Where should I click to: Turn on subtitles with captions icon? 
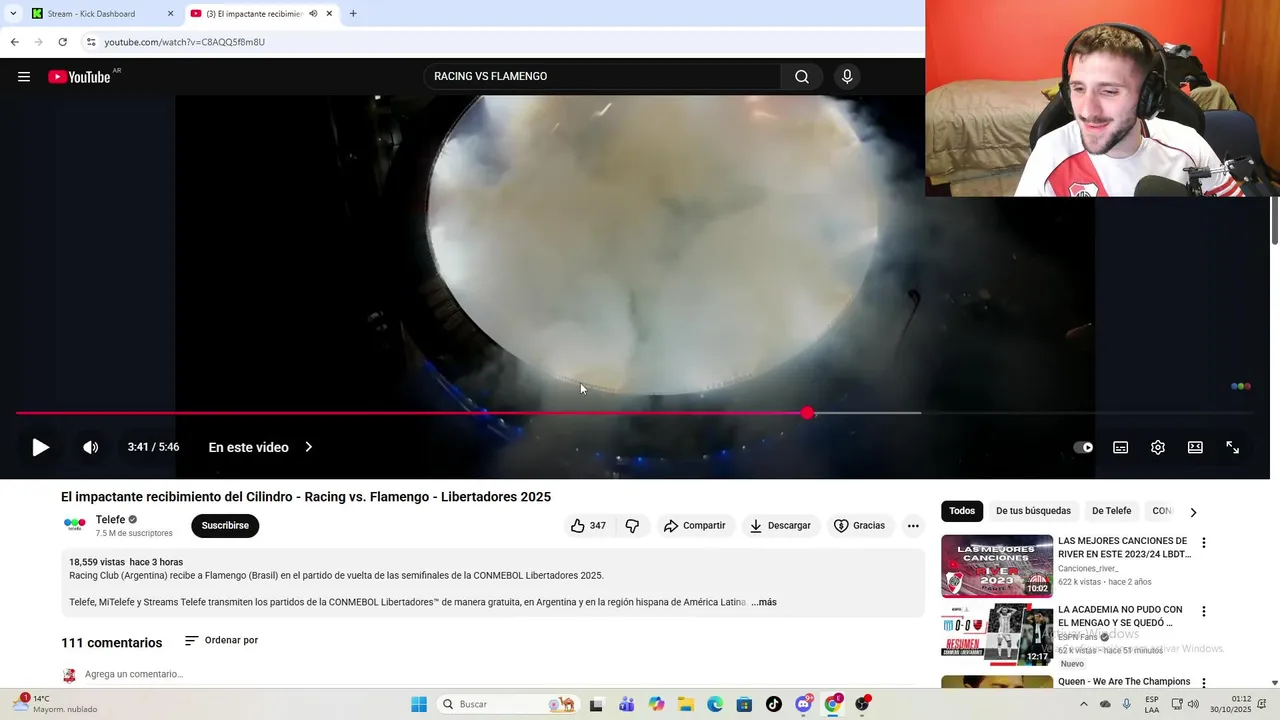coord(1121,448)
